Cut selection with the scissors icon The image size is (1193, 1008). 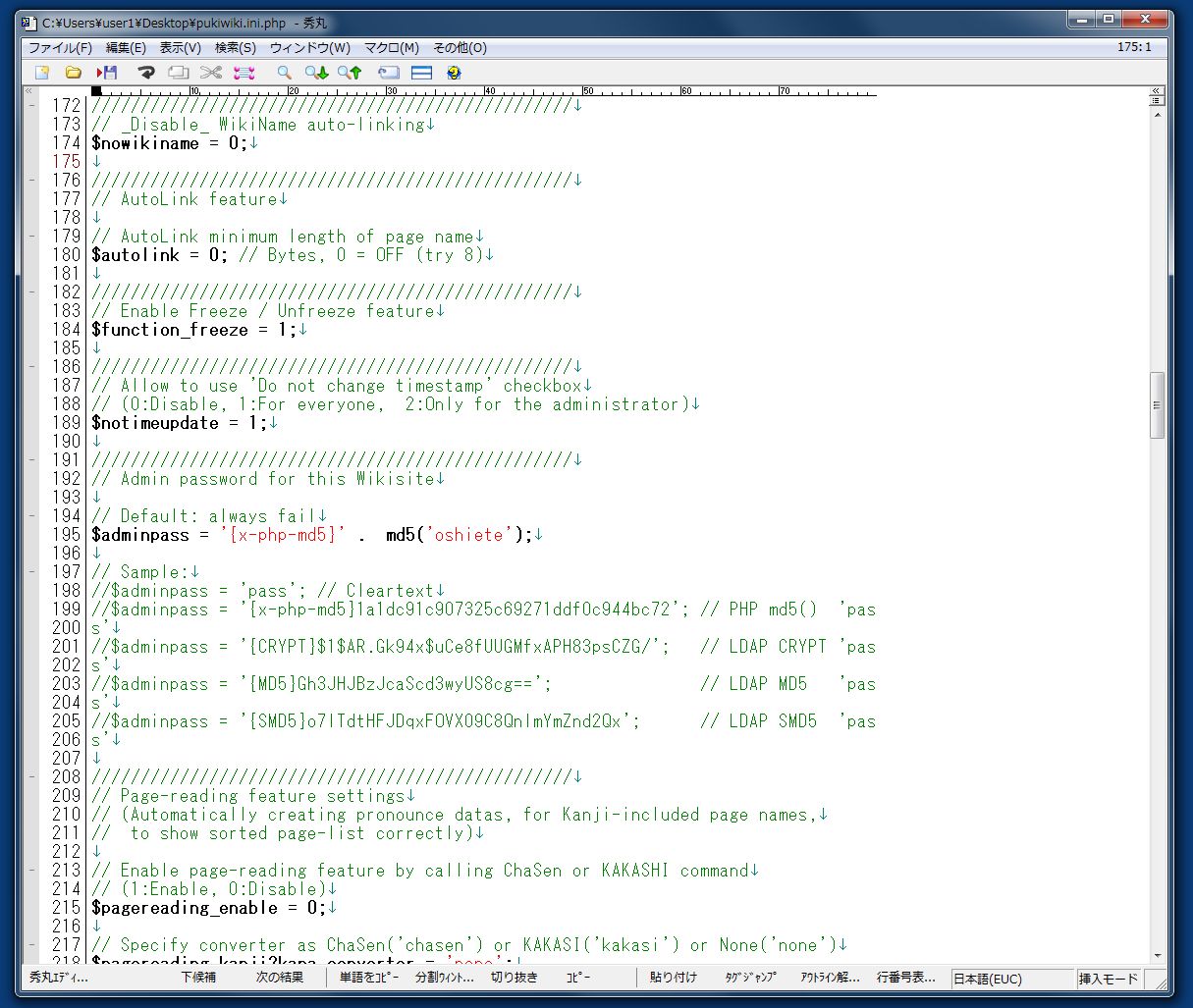pyautogui.click(x=210, y=73)
